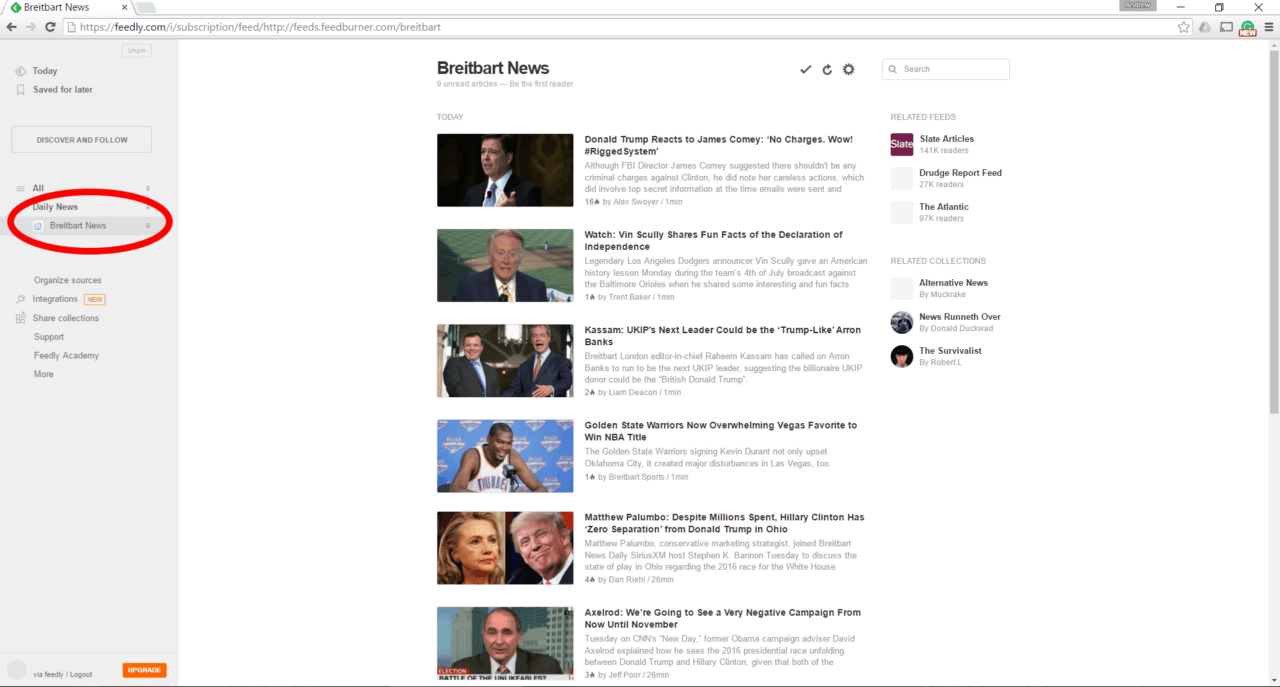Open Clinton and Trump Ohio article thumbnail
Screen dimensions: 1280x687
point(505,548)
